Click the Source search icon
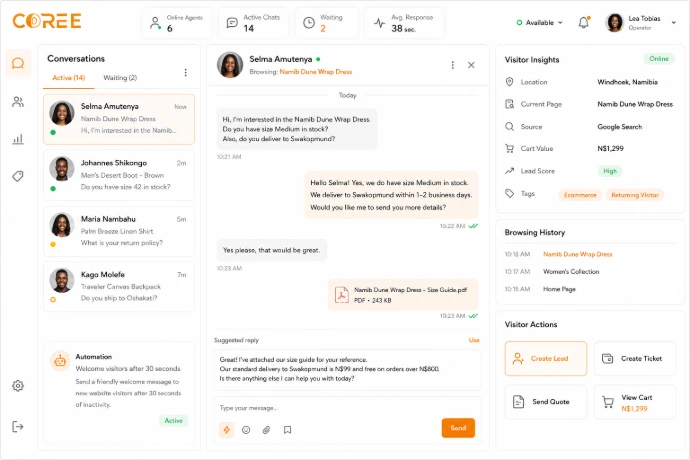 (510, 127)
